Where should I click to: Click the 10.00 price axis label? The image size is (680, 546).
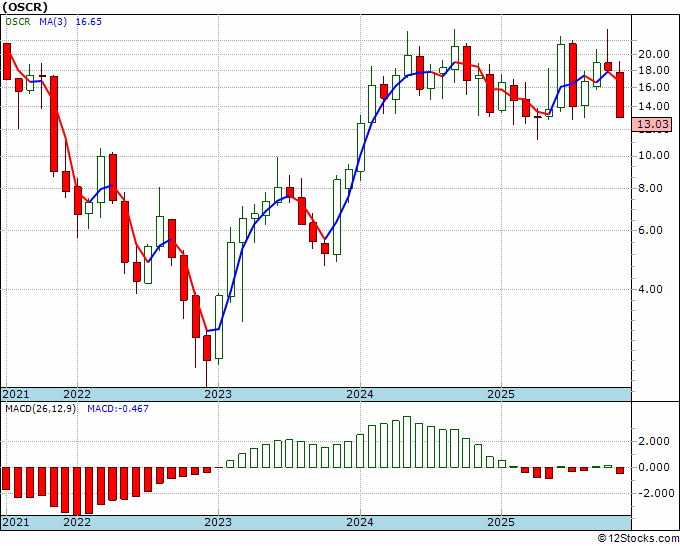tap(654, 156)
